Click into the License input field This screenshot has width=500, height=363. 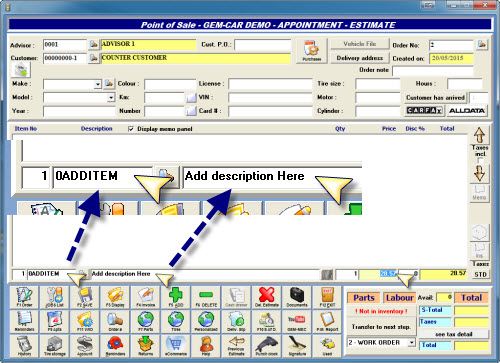point(270,84)
